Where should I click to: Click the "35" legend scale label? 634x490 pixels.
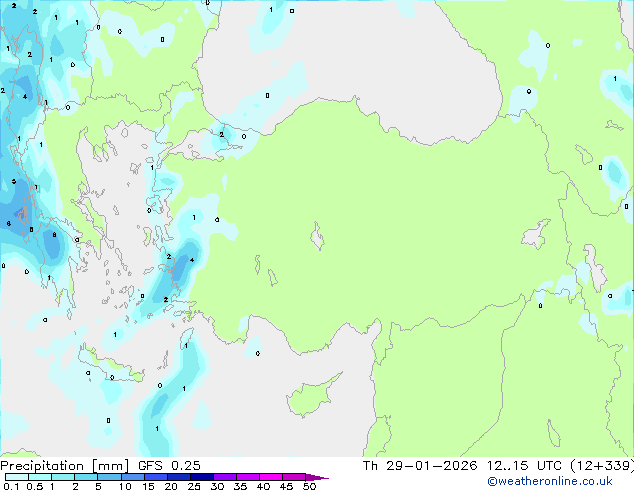click(x=240, y=486)
